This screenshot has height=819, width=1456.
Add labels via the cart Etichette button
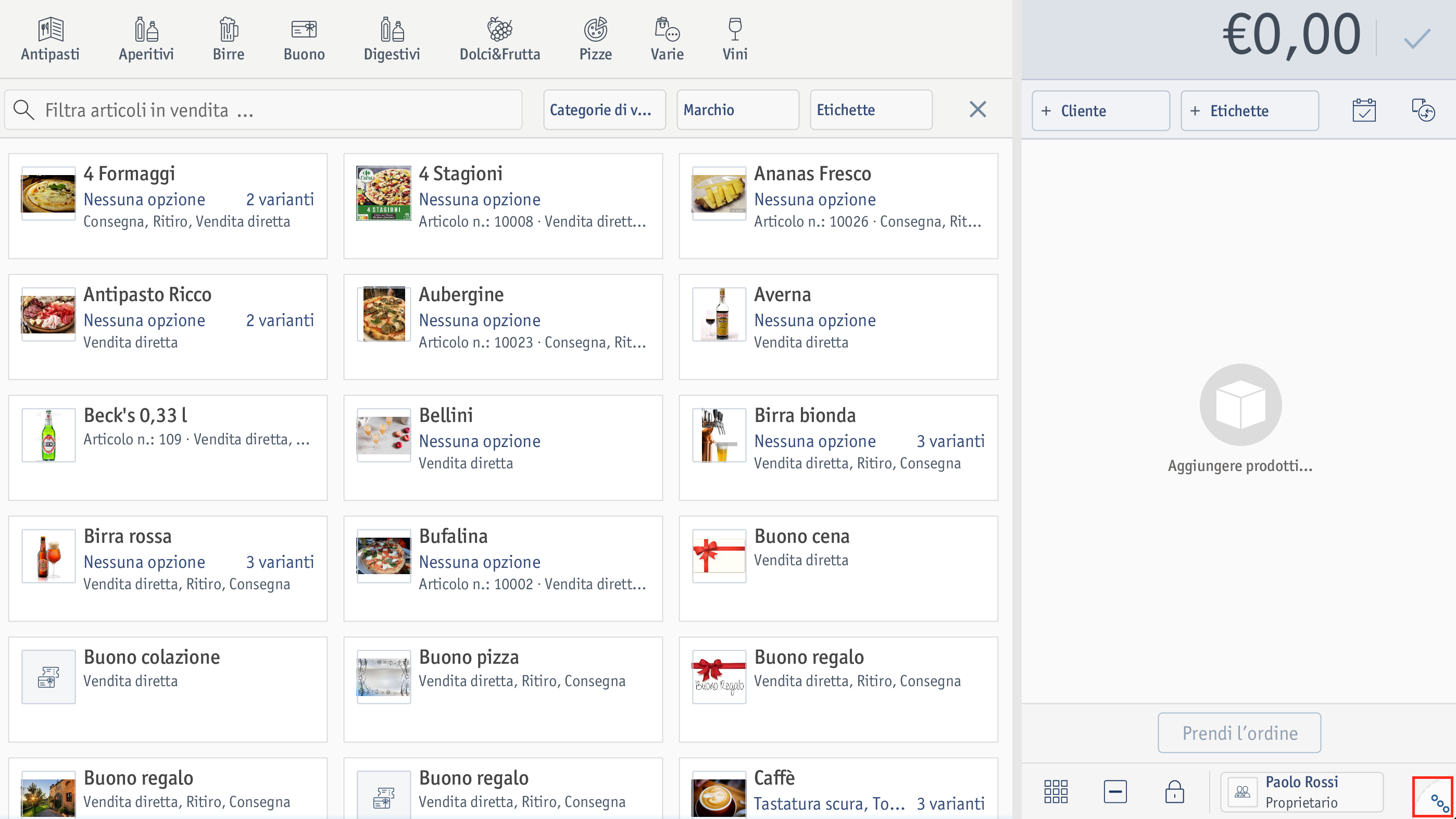[1249, 111]
